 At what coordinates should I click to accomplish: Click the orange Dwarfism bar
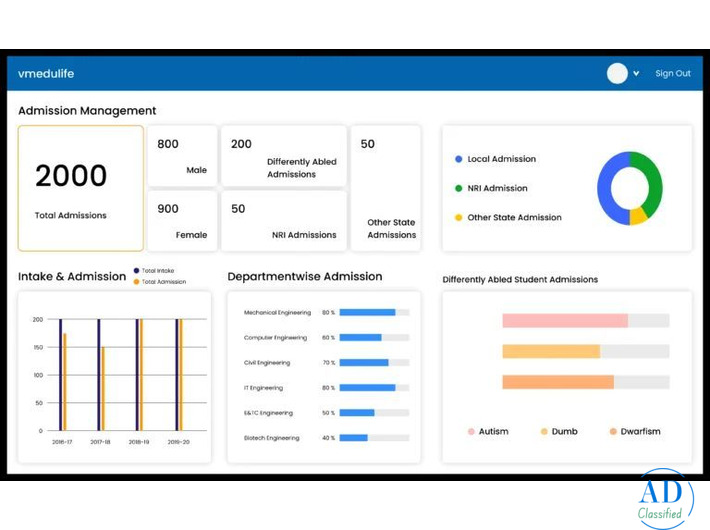point(558,382)
